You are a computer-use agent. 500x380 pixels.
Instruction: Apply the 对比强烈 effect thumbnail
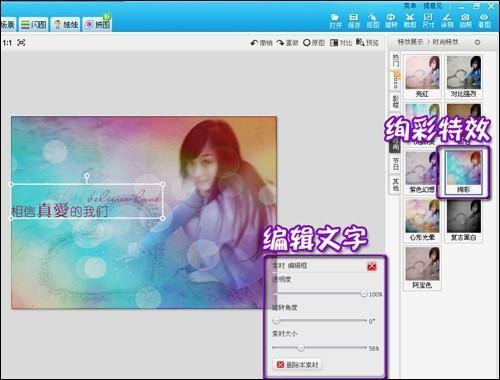click(464, 77)
